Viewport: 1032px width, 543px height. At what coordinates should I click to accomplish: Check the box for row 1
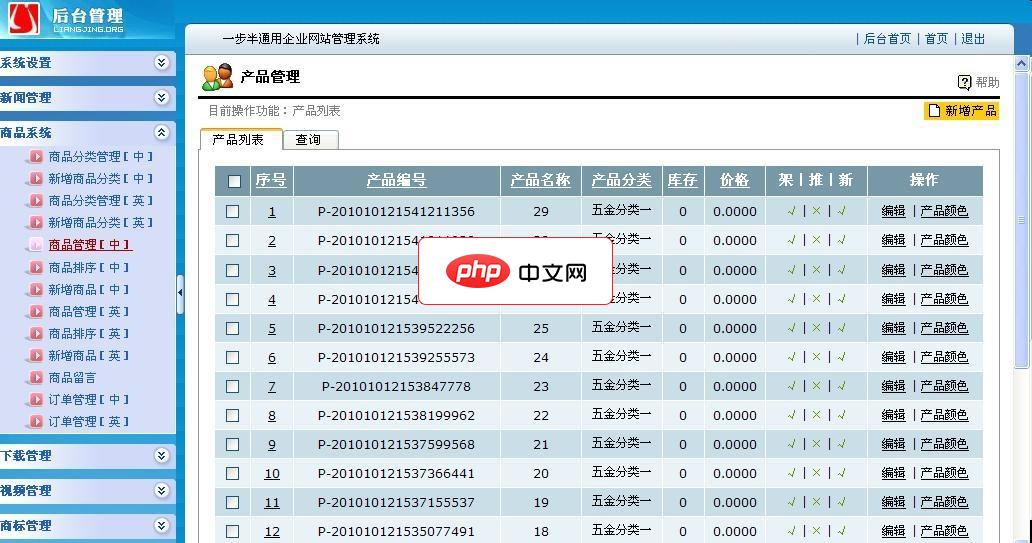(x=232, y=211)
